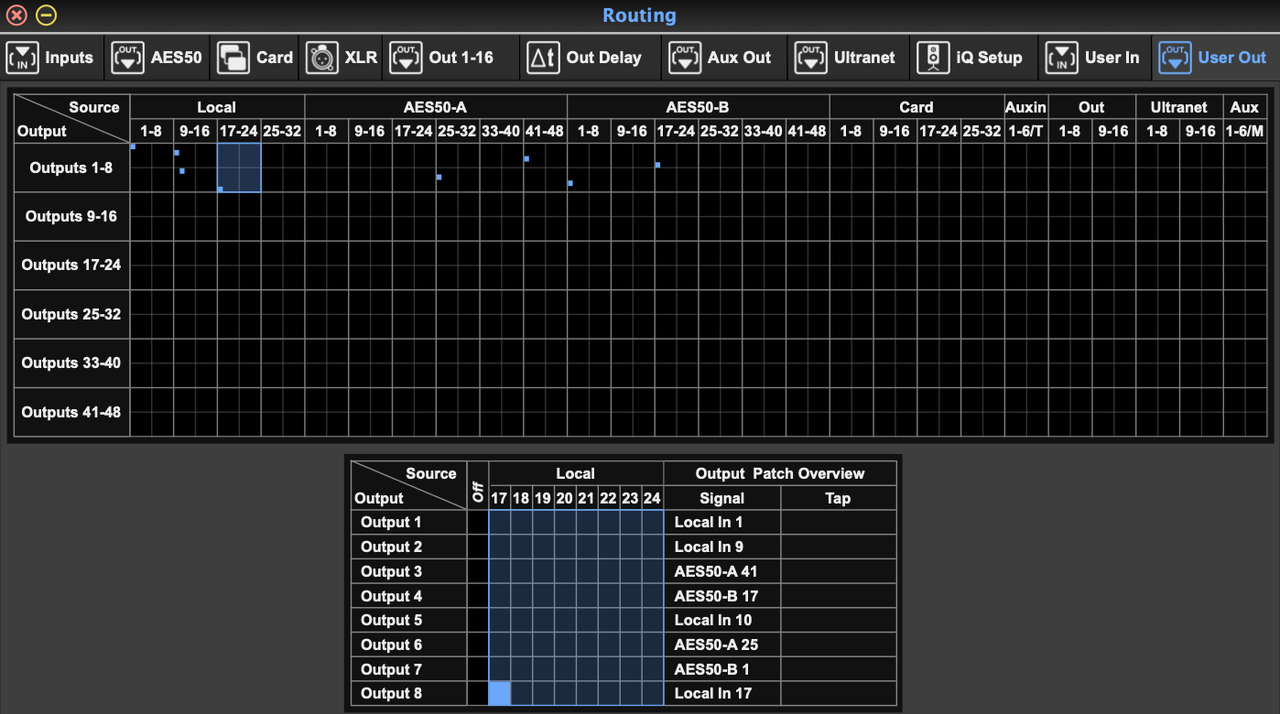This screenshot has width=1280, height=714.
Task: Click the Tap cell for Output 1
Action: pyautogui.click(x=838, y=522)
